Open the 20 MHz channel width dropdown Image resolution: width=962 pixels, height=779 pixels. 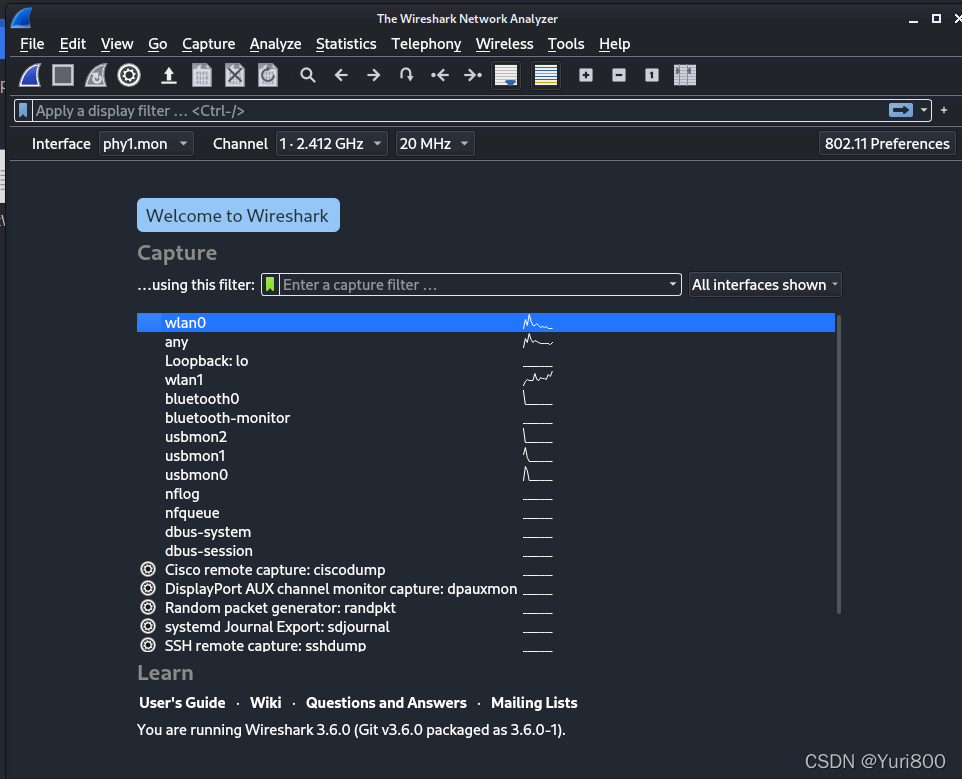pos(435,144)
